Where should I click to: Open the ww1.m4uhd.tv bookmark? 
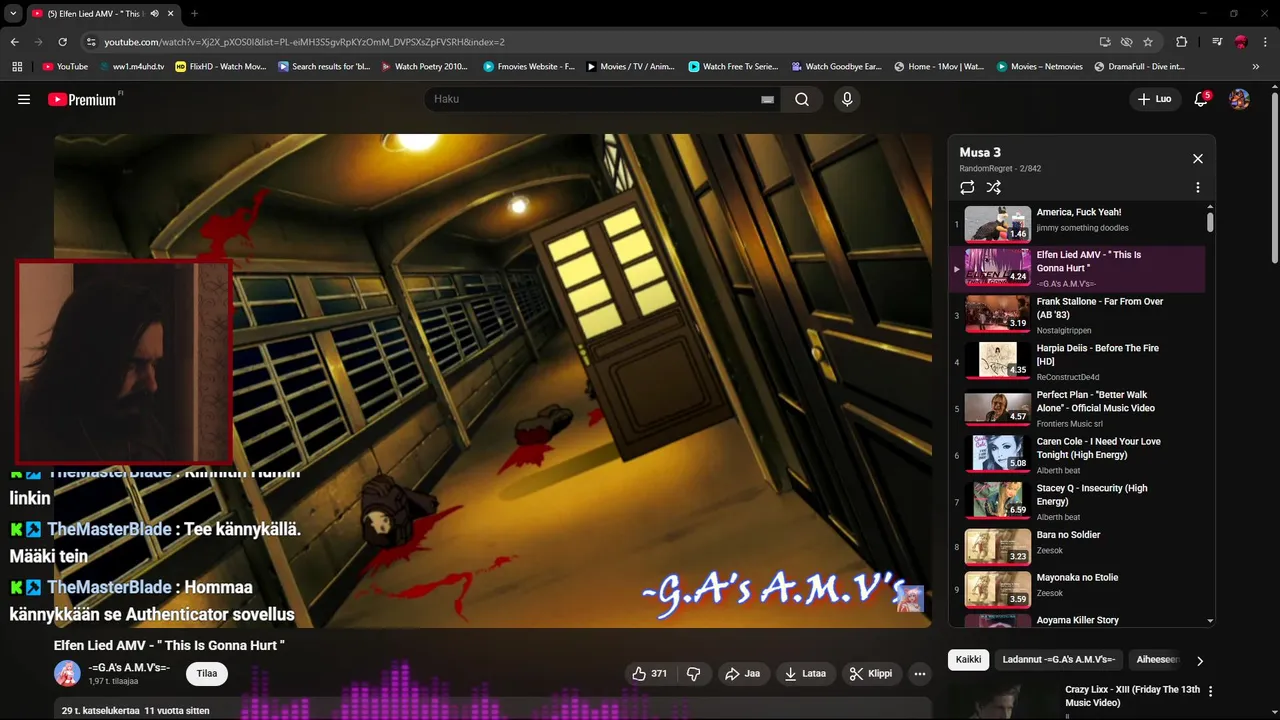point(131,67)
